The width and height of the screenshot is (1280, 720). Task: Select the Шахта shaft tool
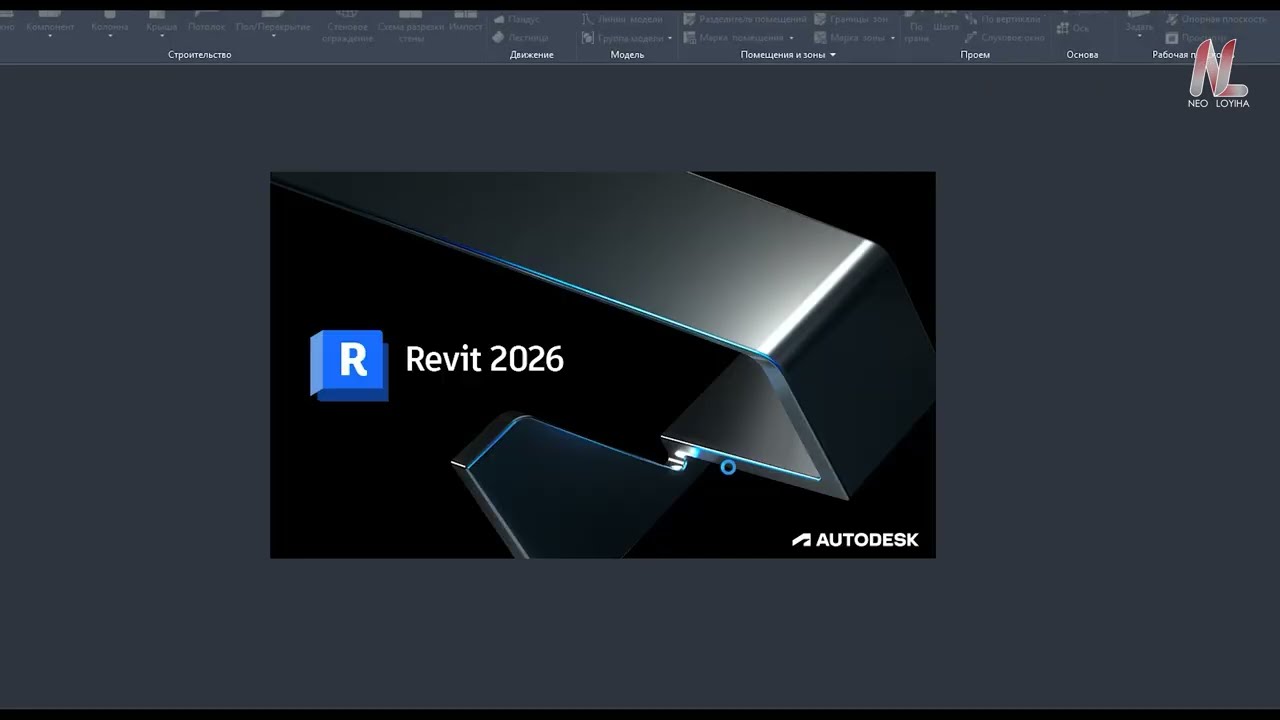tap(945, 22)
